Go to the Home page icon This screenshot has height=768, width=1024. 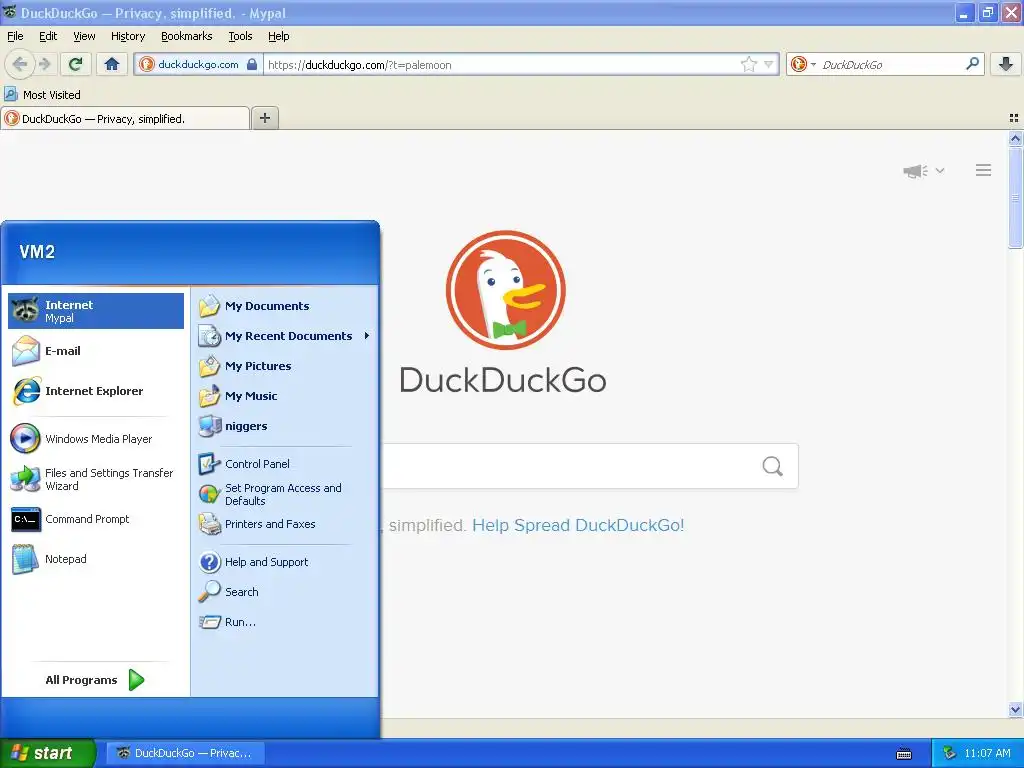click(x=112, y=64)
